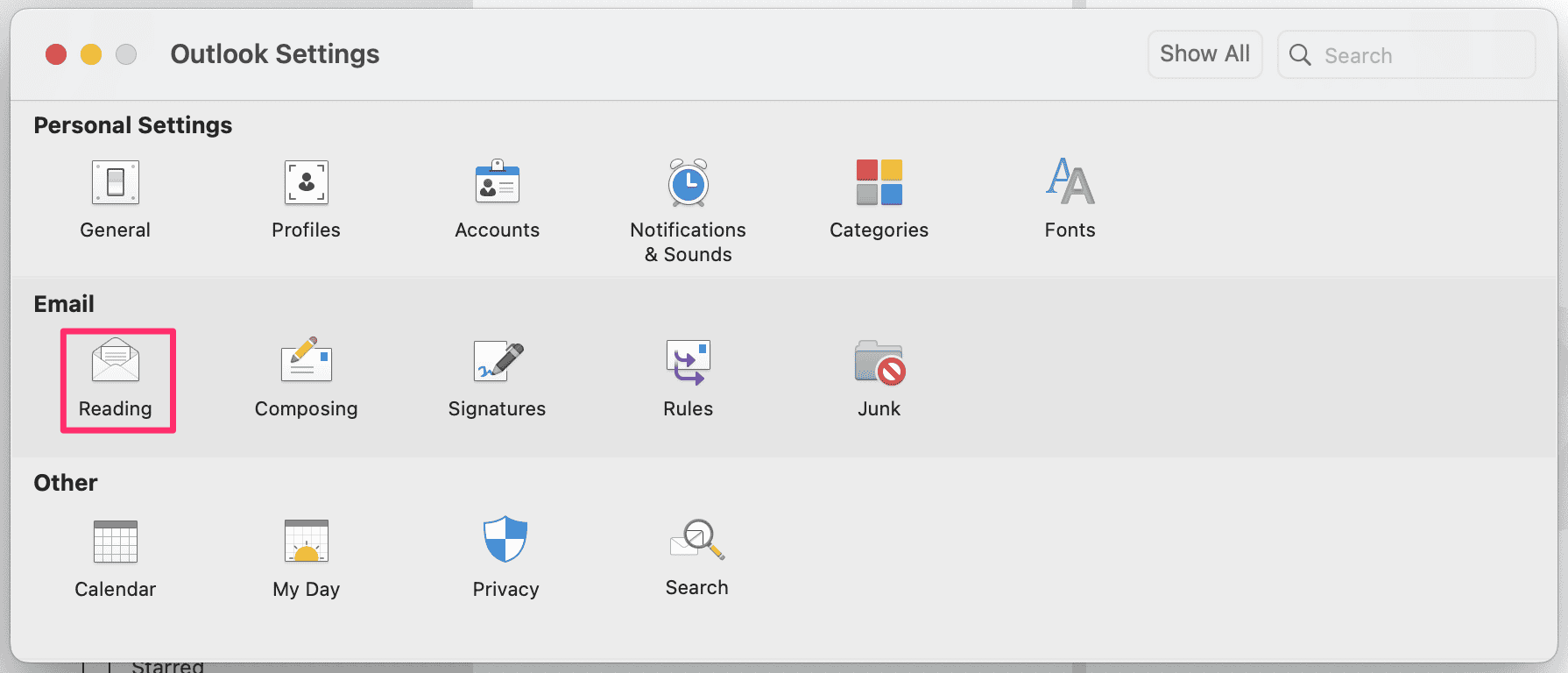Open Signatures settings
1568x673 pixels.
pos(498,379)
